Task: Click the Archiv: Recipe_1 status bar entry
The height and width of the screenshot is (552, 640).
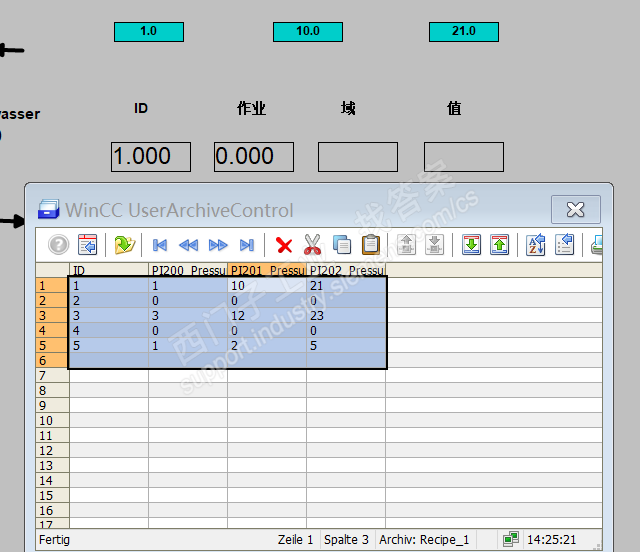Action: pos(424,540)
